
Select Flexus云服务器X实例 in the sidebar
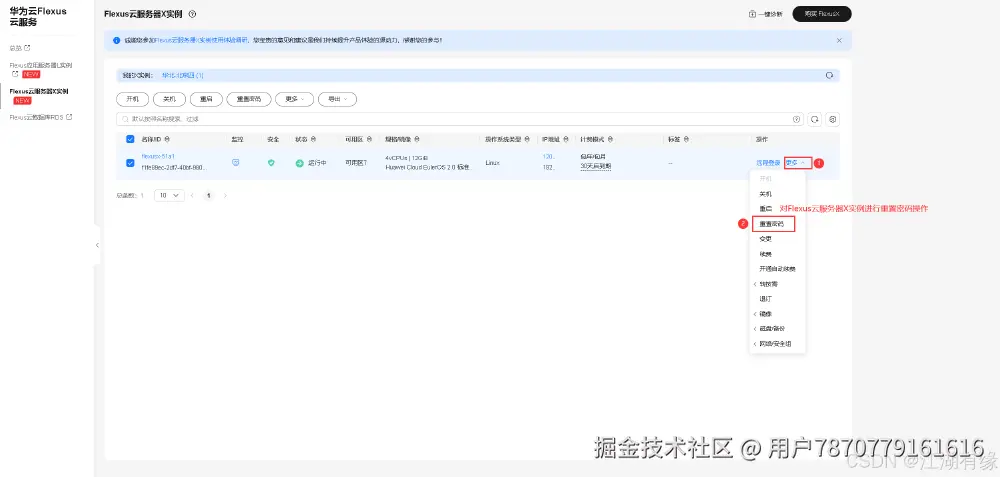(x=39, y=91)
